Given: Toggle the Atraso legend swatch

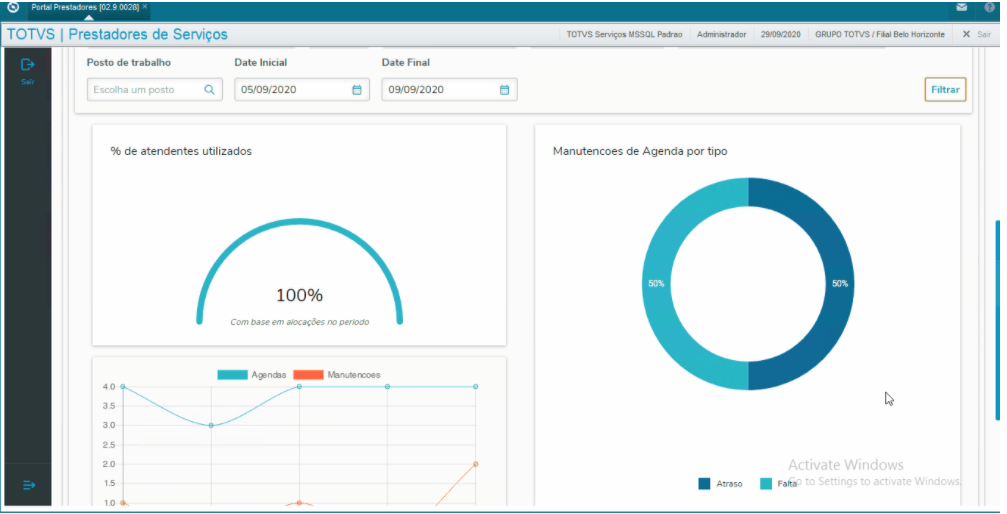Looking at the screenshot, I should point(705,484).
